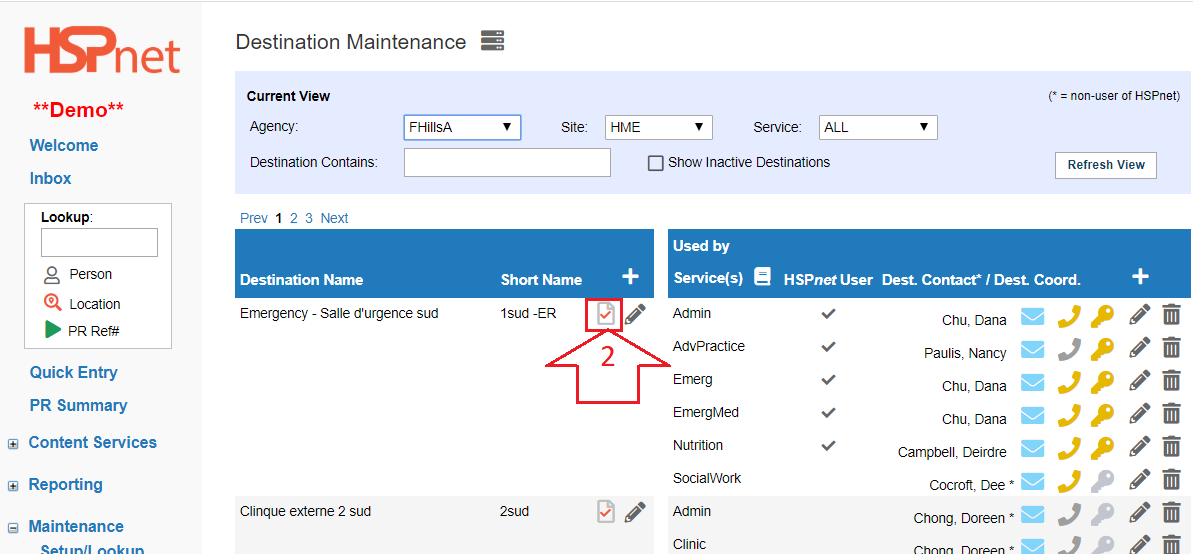
Task: Click the phone icon for Campbell, Deirdre
Action: pos(1069,448)
